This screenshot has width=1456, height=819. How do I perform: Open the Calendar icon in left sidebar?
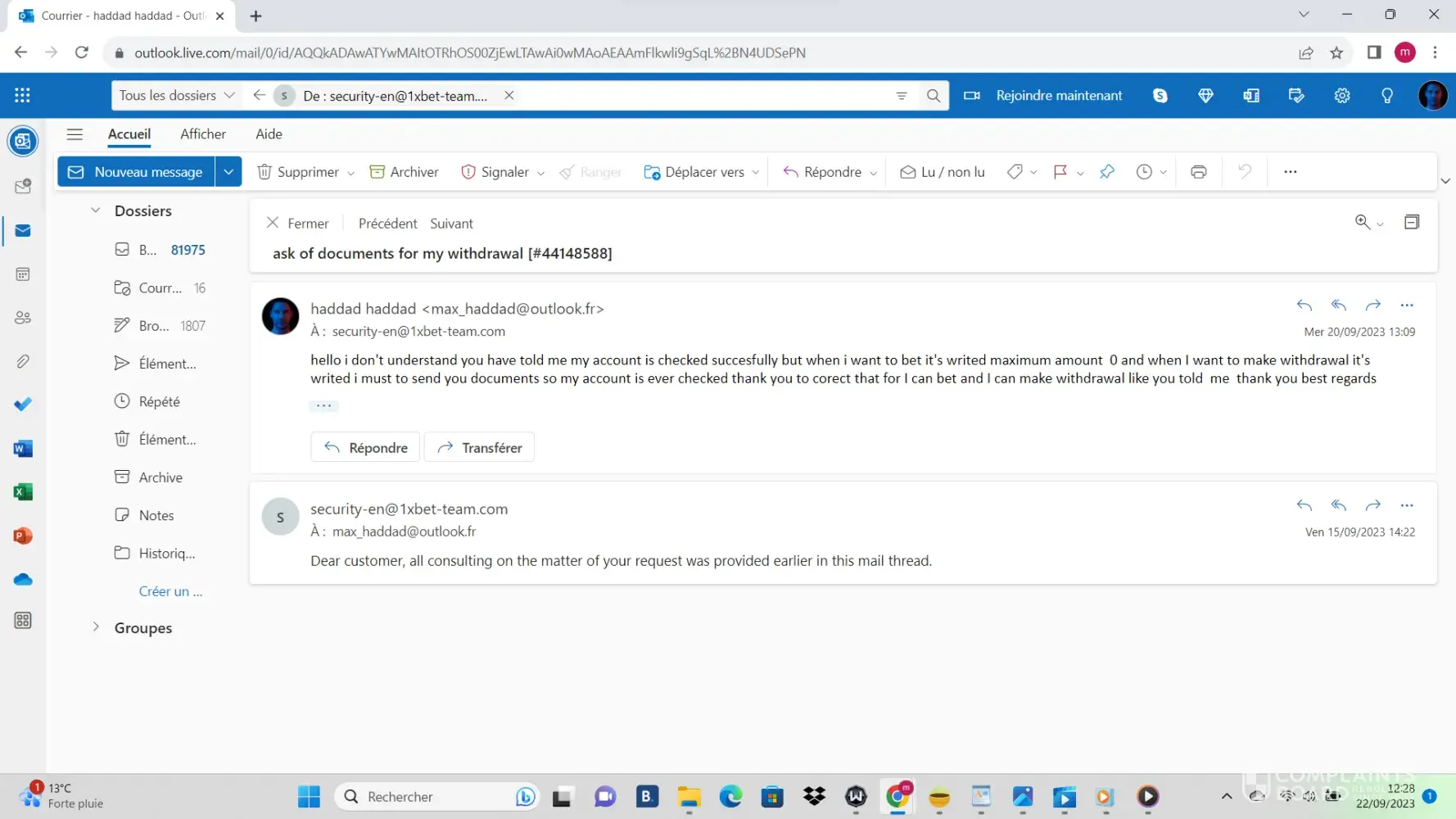pos(23,274)
